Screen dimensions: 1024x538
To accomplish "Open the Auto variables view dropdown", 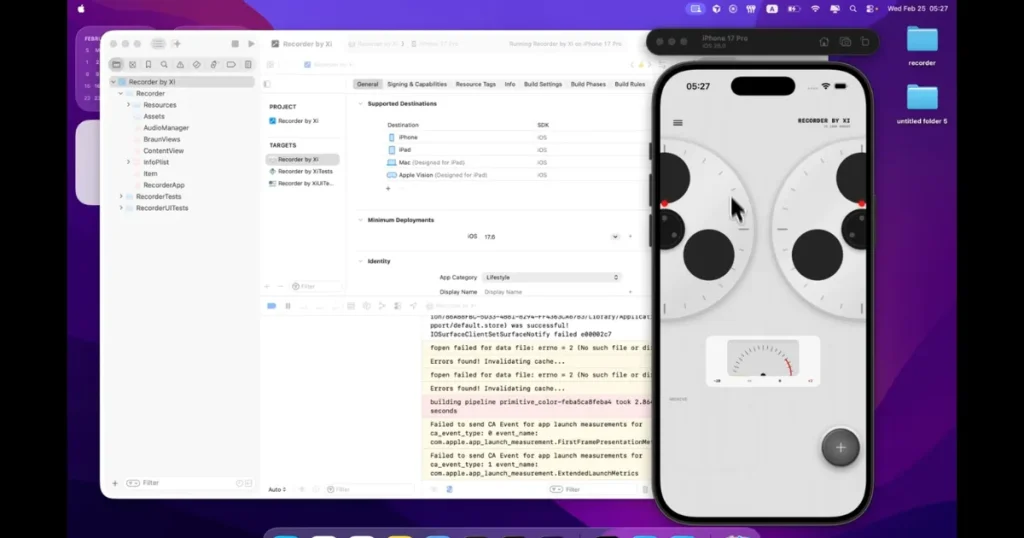I will [x=278, y=489].
